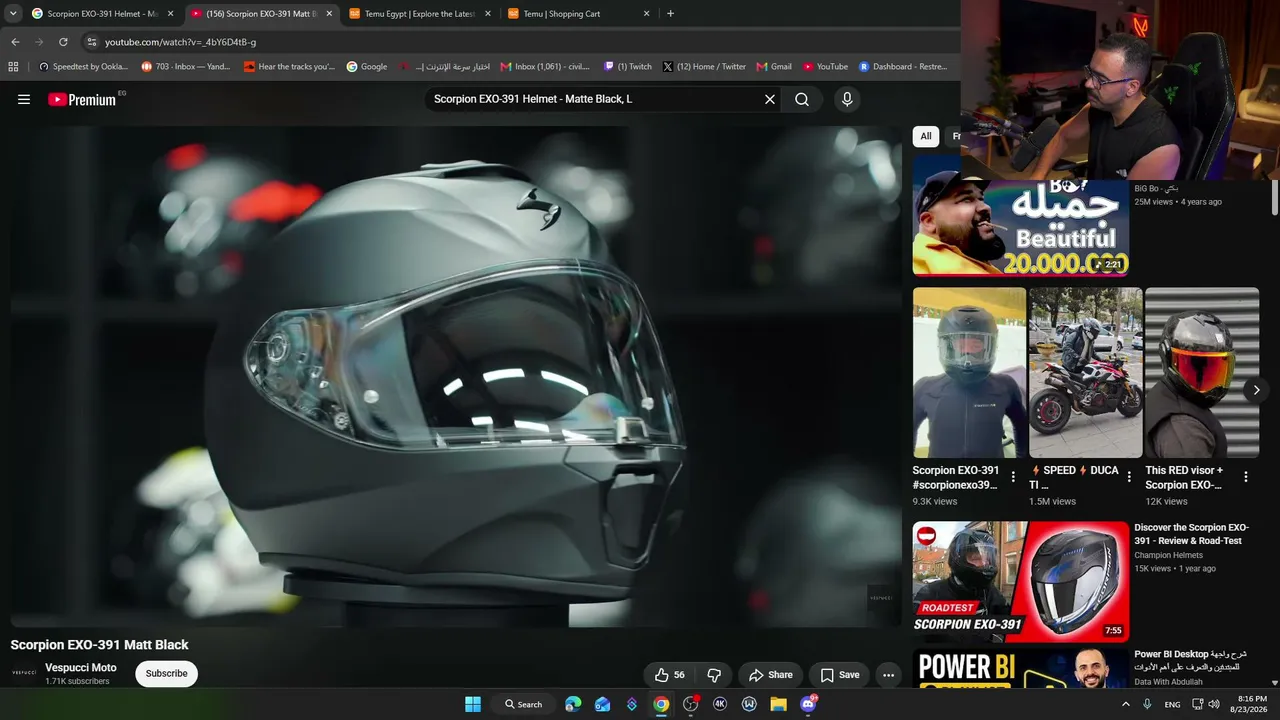Open the taskbar Search box

523,704
